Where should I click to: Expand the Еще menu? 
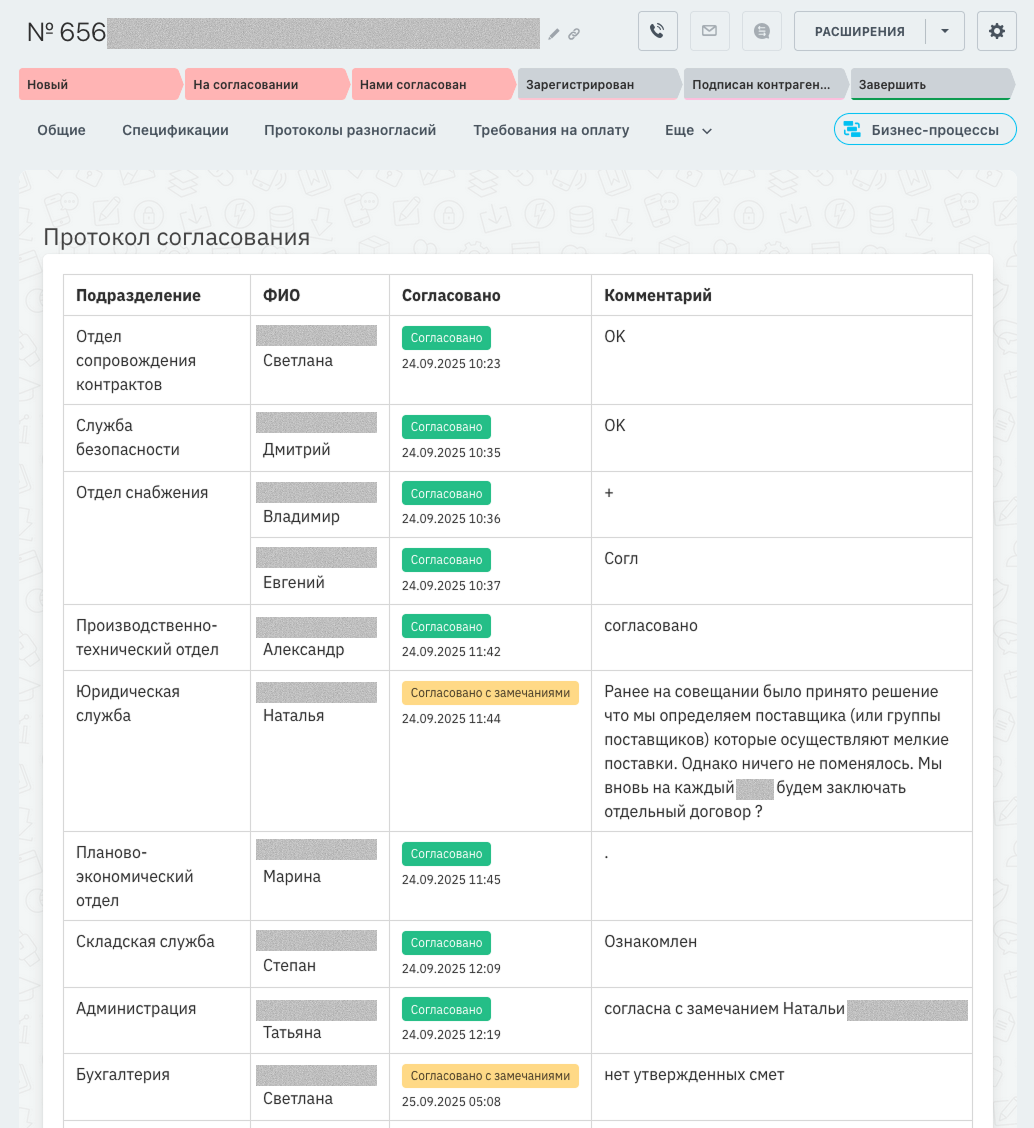coord(688,130)
